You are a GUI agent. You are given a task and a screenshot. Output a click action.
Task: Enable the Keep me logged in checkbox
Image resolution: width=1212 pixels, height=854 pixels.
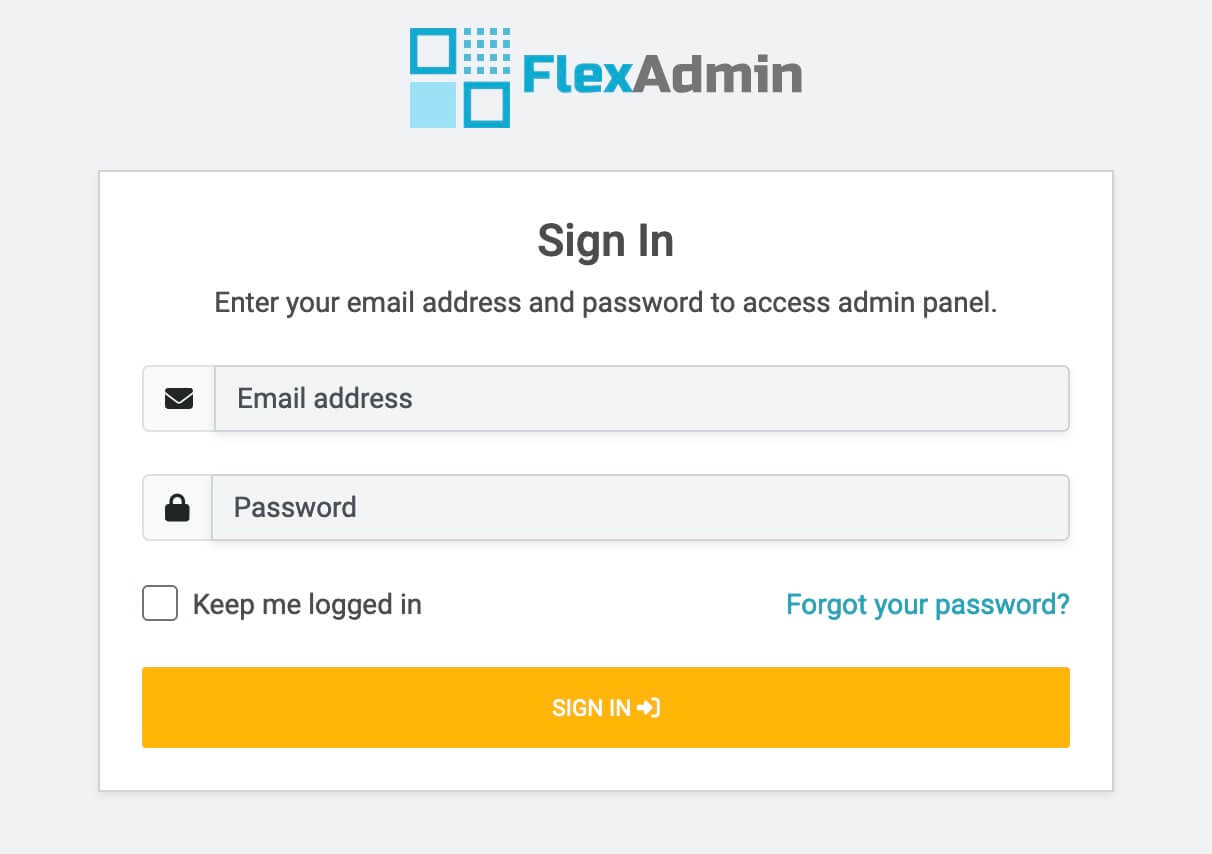(x=160, y=604)
